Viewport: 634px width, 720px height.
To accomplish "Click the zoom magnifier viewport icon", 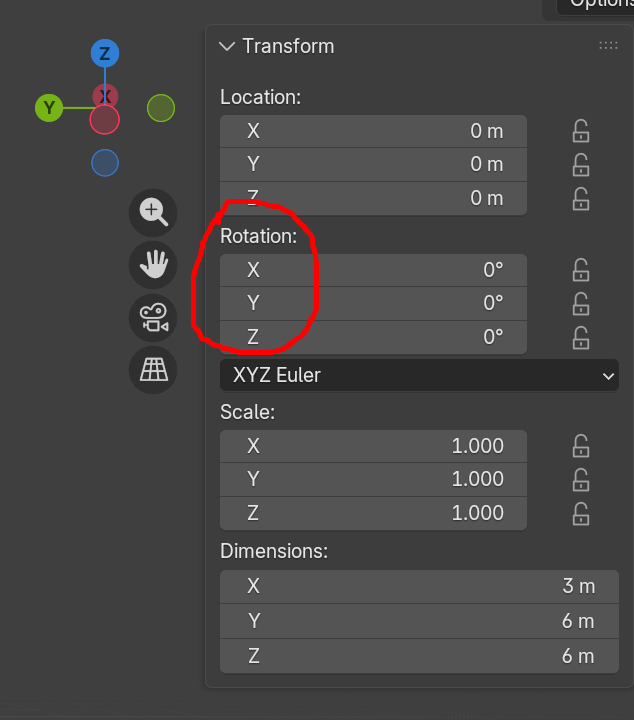I will pyautogui.click(x=153, y=213).
